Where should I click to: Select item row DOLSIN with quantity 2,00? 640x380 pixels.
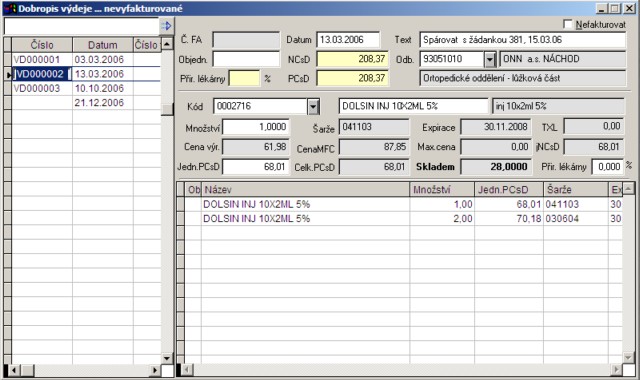point(403,219)
